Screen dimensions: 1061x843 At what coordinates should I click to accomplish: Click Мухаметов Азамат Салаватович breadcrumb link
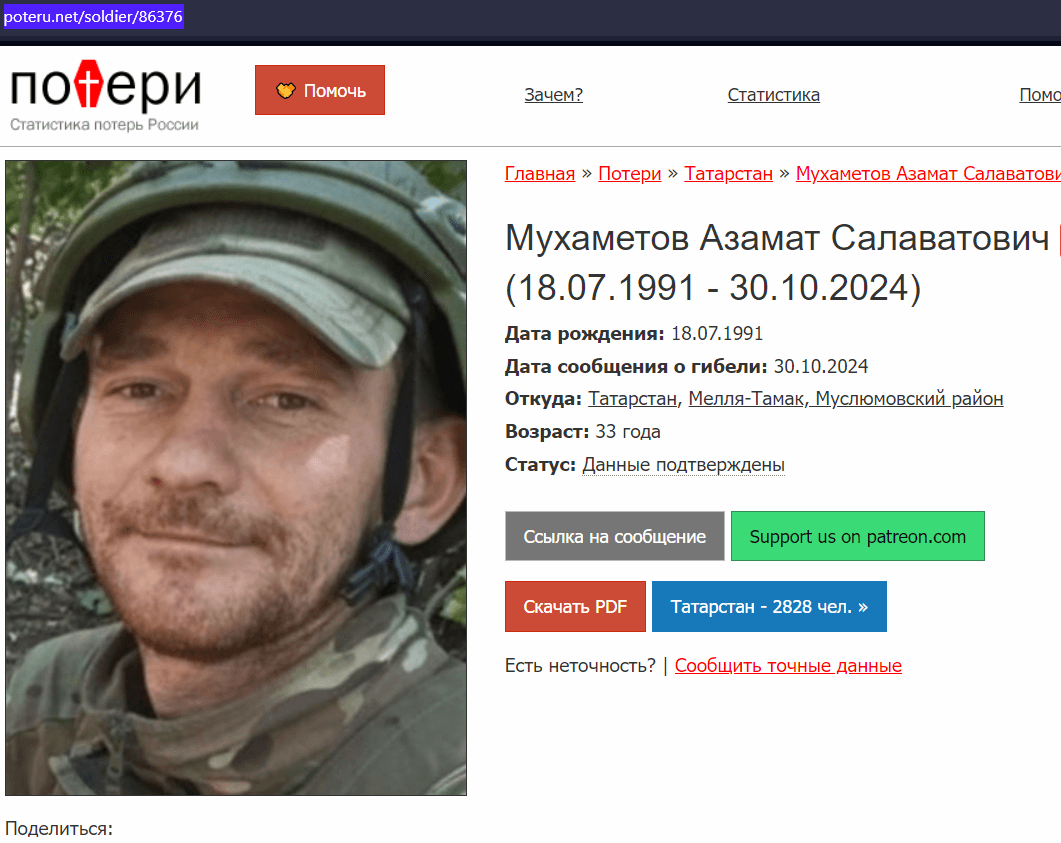[928, 174]
